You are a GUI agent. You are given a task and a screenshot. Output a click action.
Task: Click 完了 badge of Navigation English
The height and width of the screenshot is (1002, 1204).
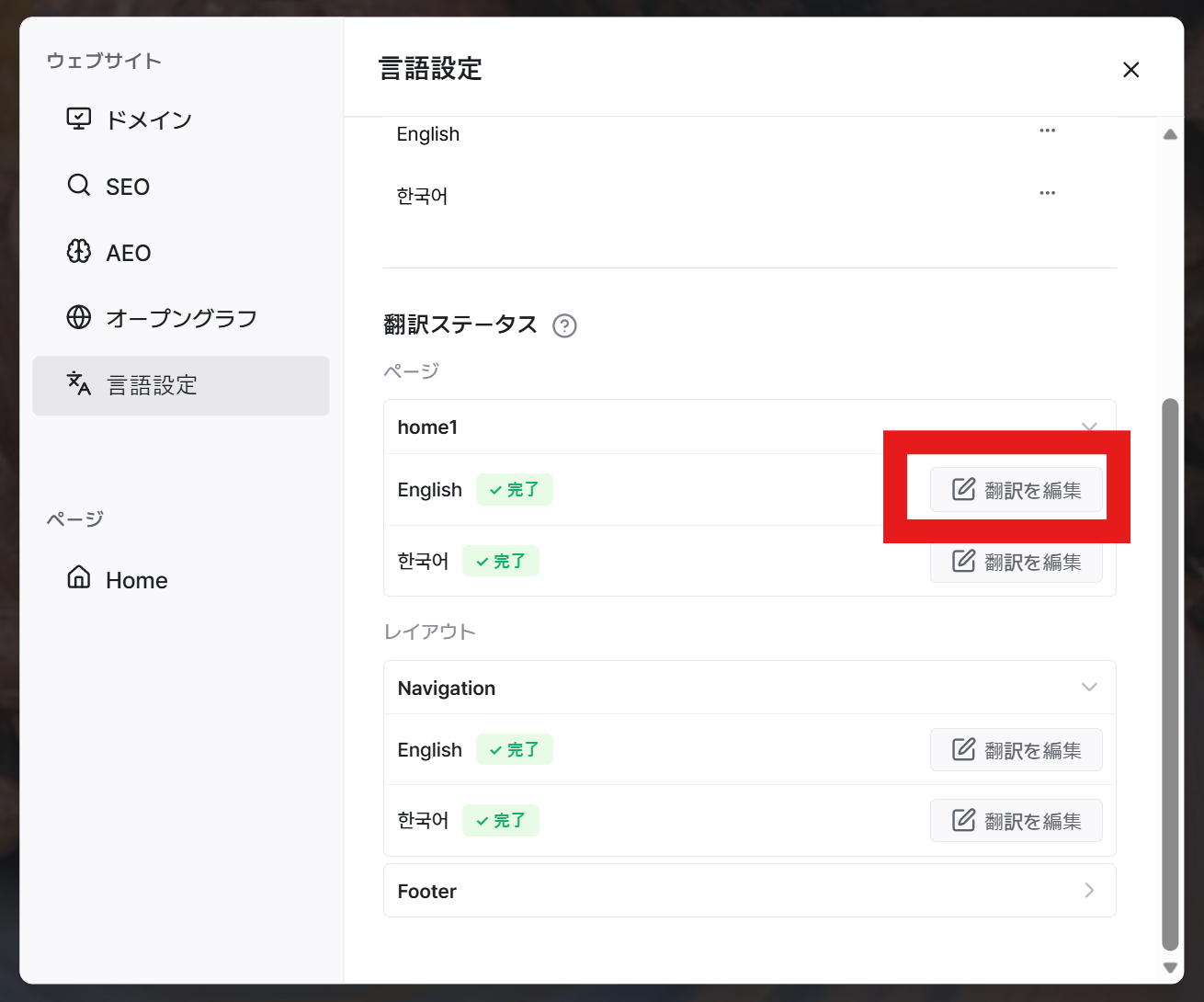click(x=515, y=750)
